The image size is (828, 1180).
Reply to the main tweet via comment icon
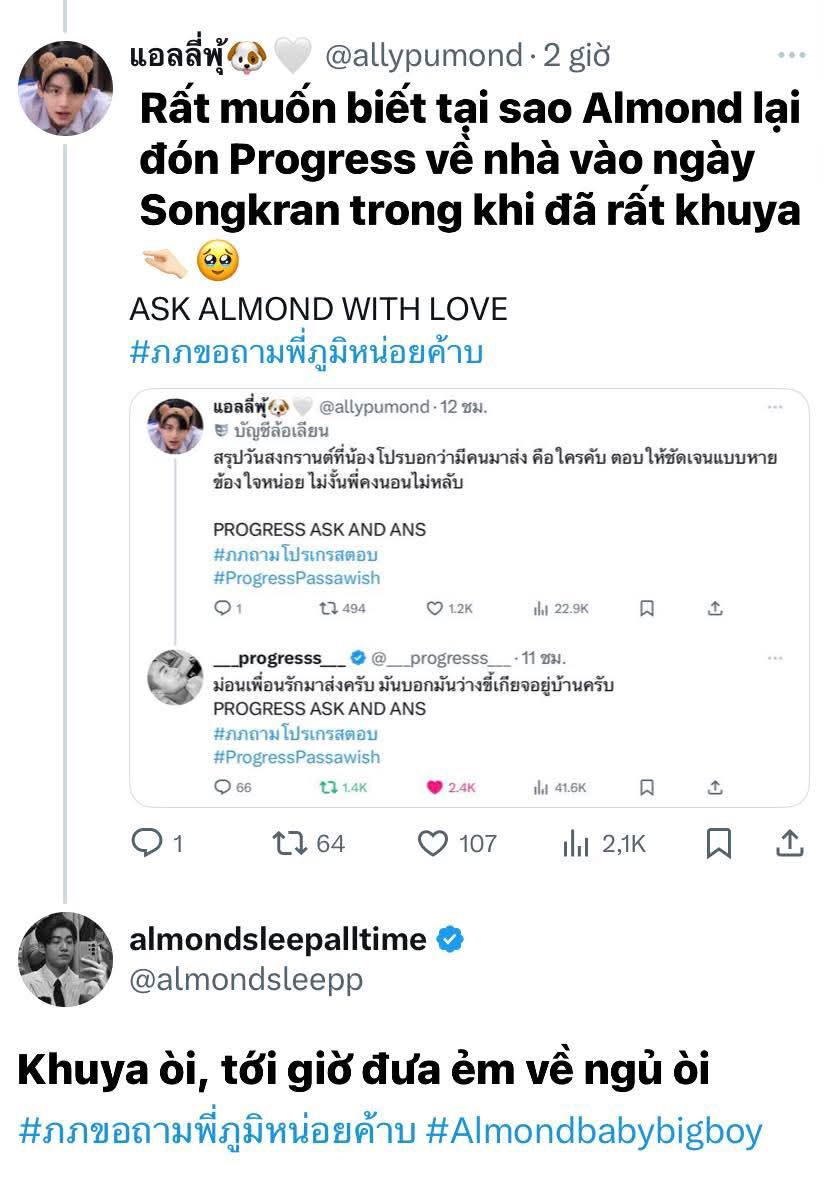148,844
